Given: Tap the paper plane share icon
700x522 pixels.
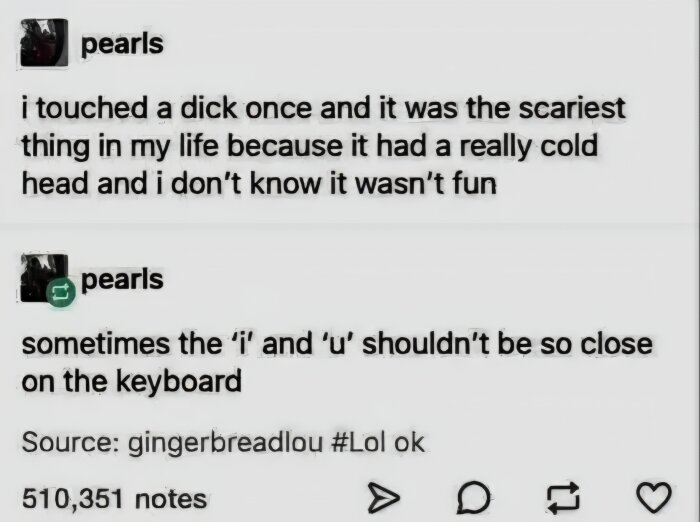Looking at the screenshot, I should (x=383, y=498).
